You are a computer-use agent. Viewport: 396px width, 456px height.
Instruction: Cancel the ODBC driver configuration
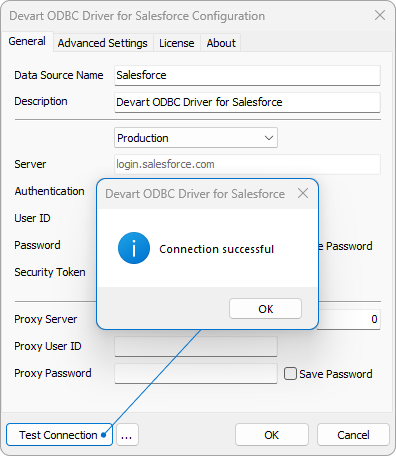coord(353,435)
